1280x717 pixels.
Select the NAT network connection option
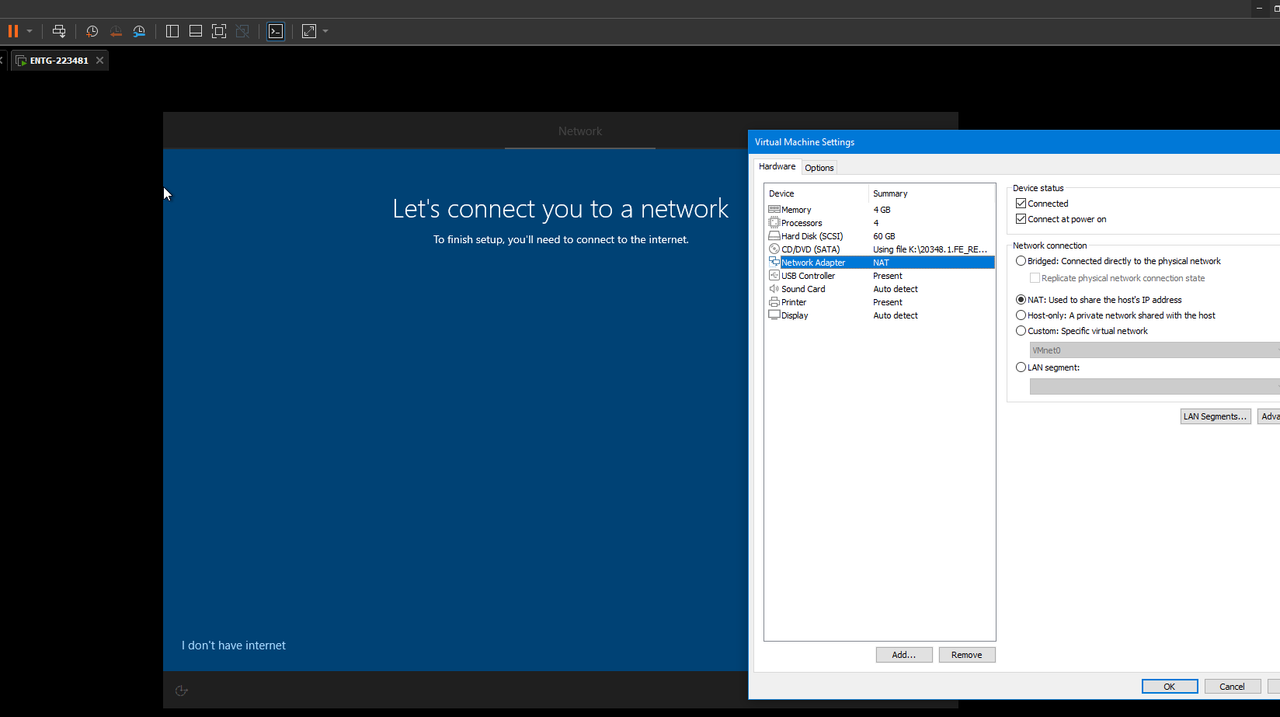click(x=1021, y=300)
